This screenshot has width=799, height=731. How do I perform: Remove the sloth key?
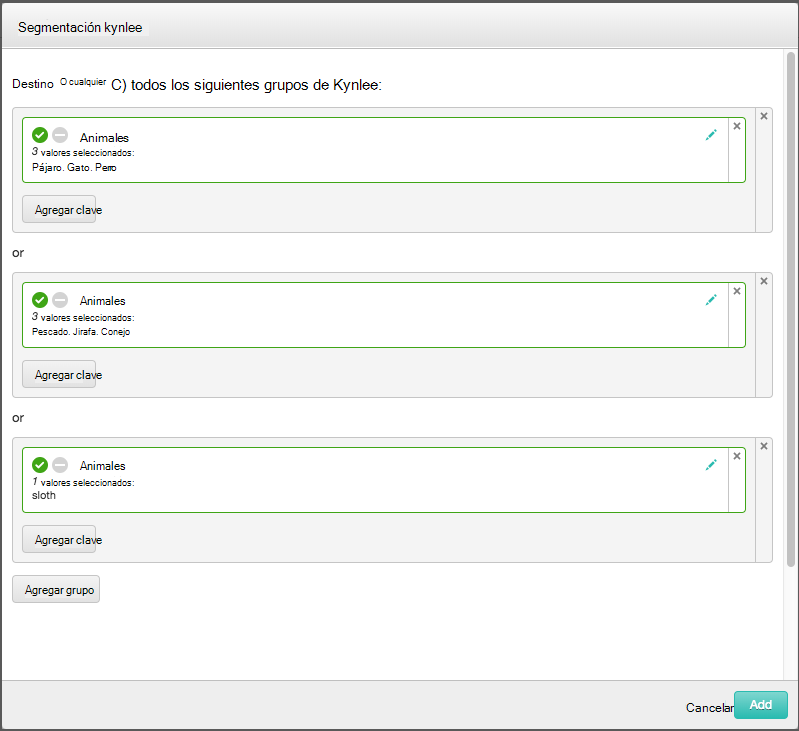pos(737,456)
